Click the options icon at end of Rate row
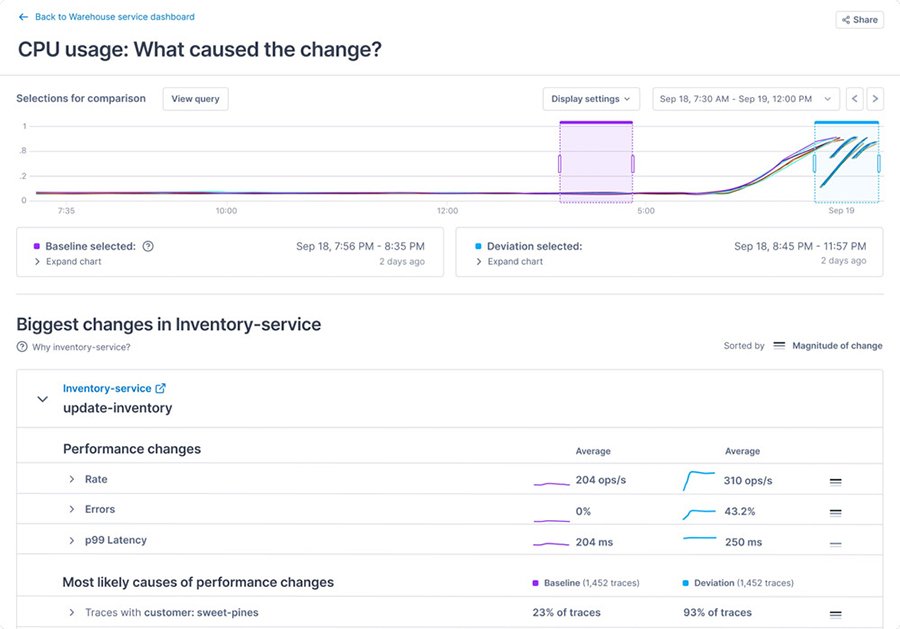The width and height of the screenshot is (900, 629). 836,479
